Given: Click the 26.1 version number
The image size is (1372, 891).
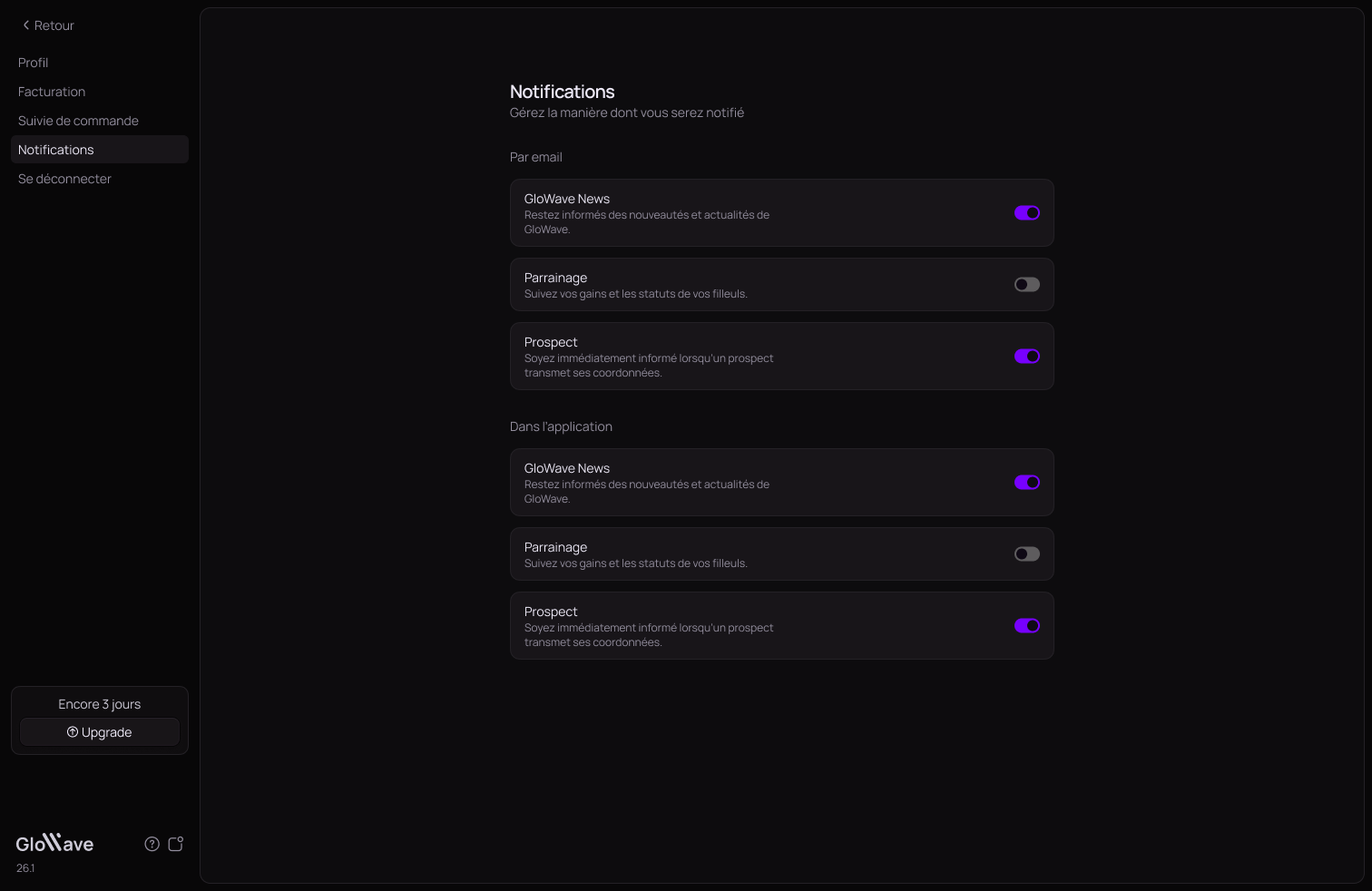Looking at the screenshot, I should [x=25, y=868].
